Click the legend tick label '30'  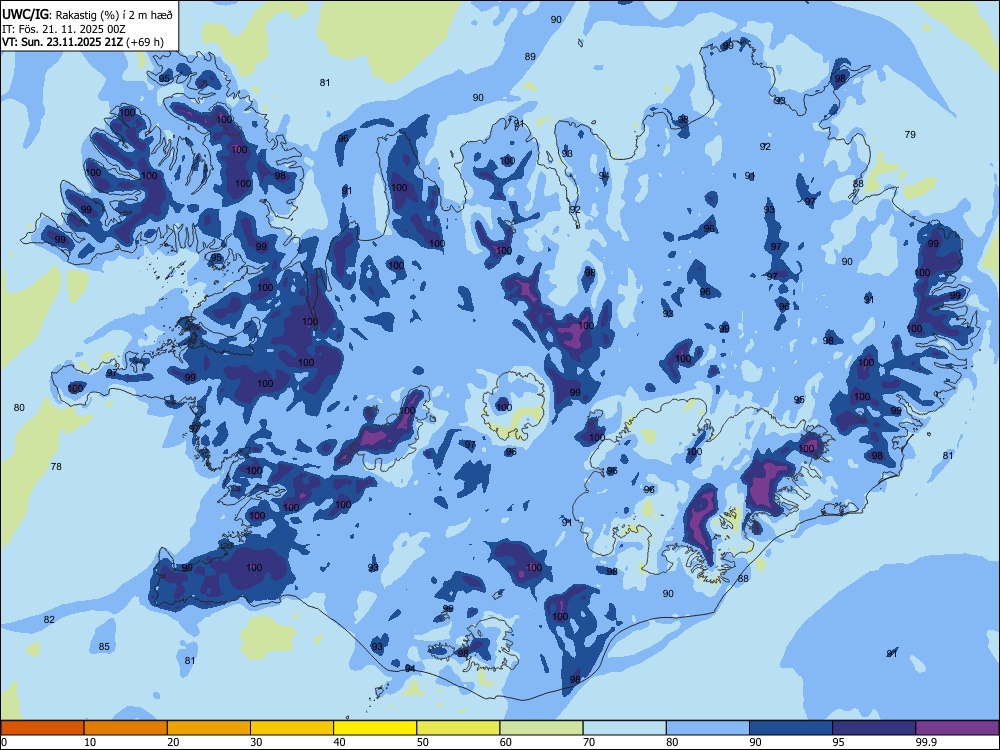pos(256,742)
